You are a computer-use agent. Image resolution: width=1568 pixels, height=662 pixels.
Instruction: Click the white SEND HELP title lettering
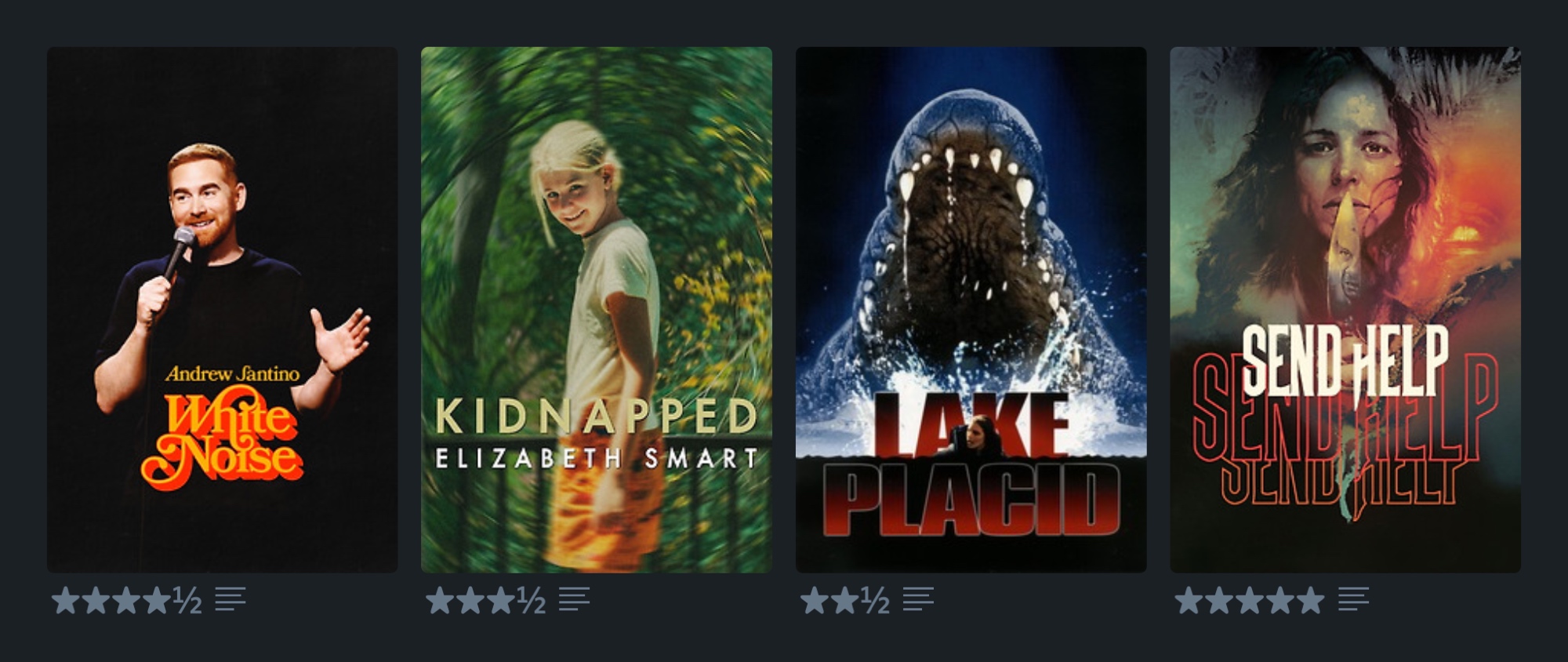click(x=1345, y=361)
